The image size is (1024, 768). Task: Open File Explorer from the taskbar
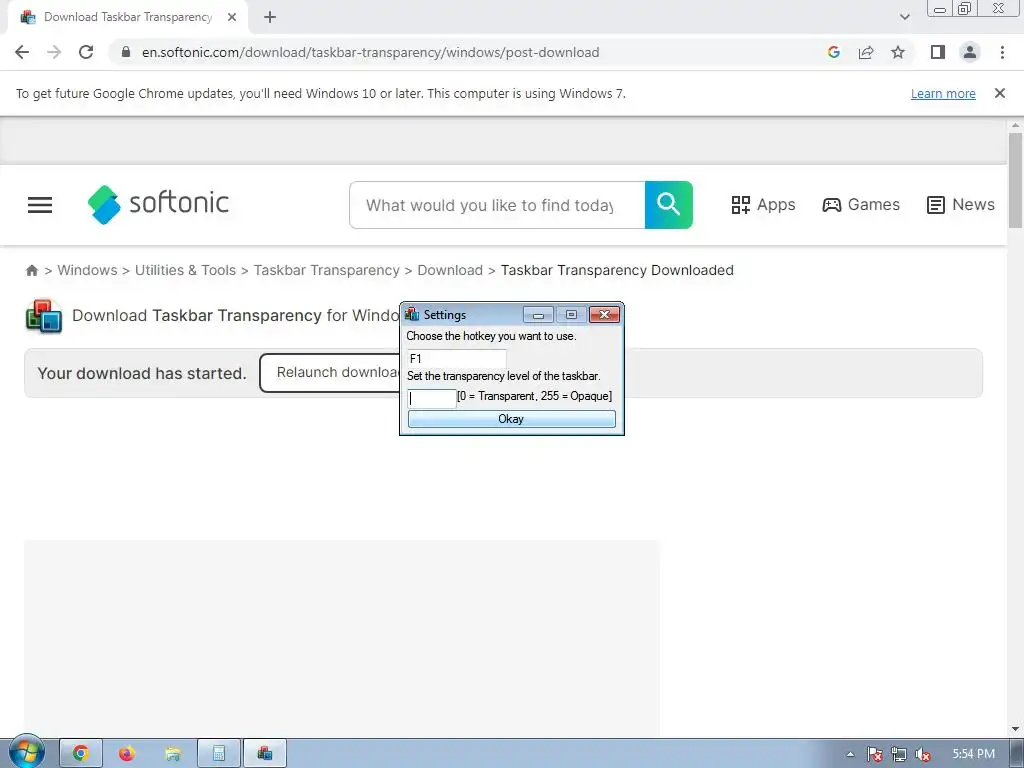[172, 754]
